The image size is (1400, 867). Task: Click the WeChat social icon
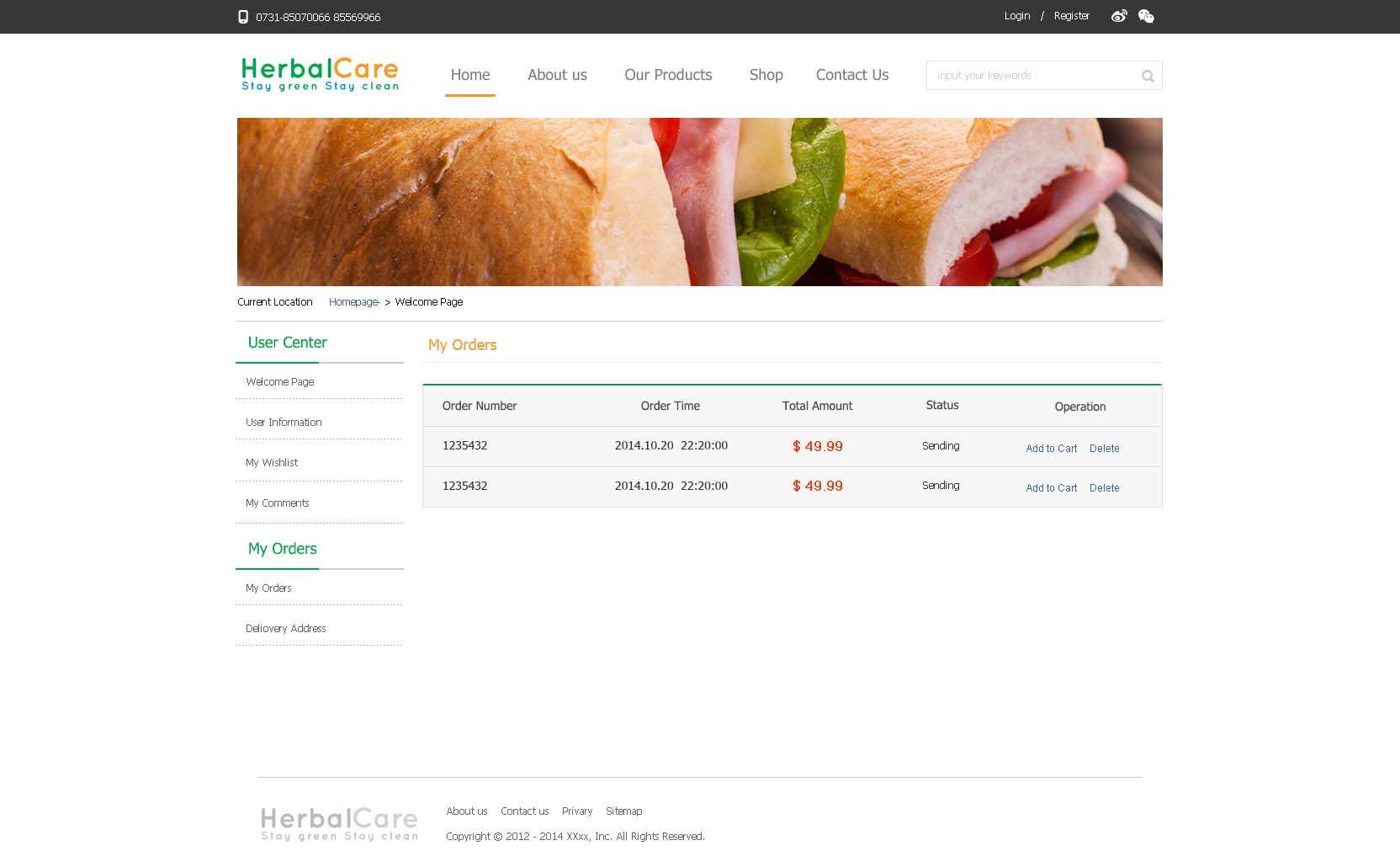point(1146,16)
